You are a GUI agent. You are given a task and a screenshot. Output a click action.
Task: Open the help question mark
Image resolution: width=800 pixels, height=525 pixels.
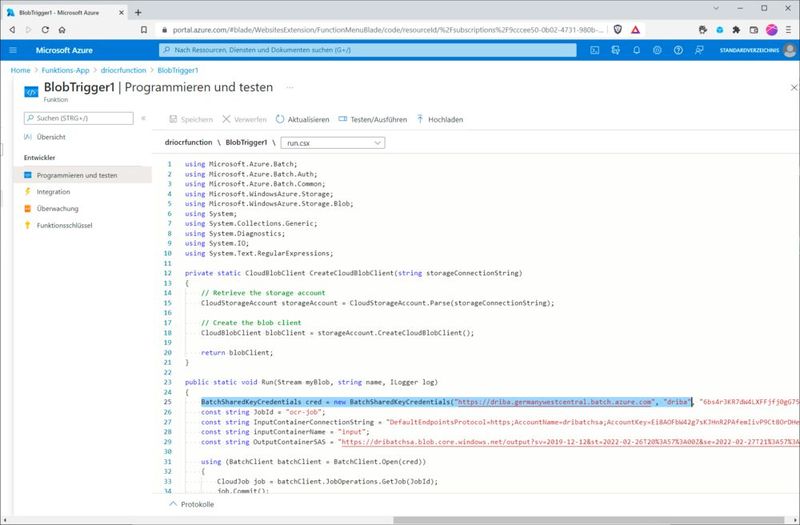(x=678, y=50)
